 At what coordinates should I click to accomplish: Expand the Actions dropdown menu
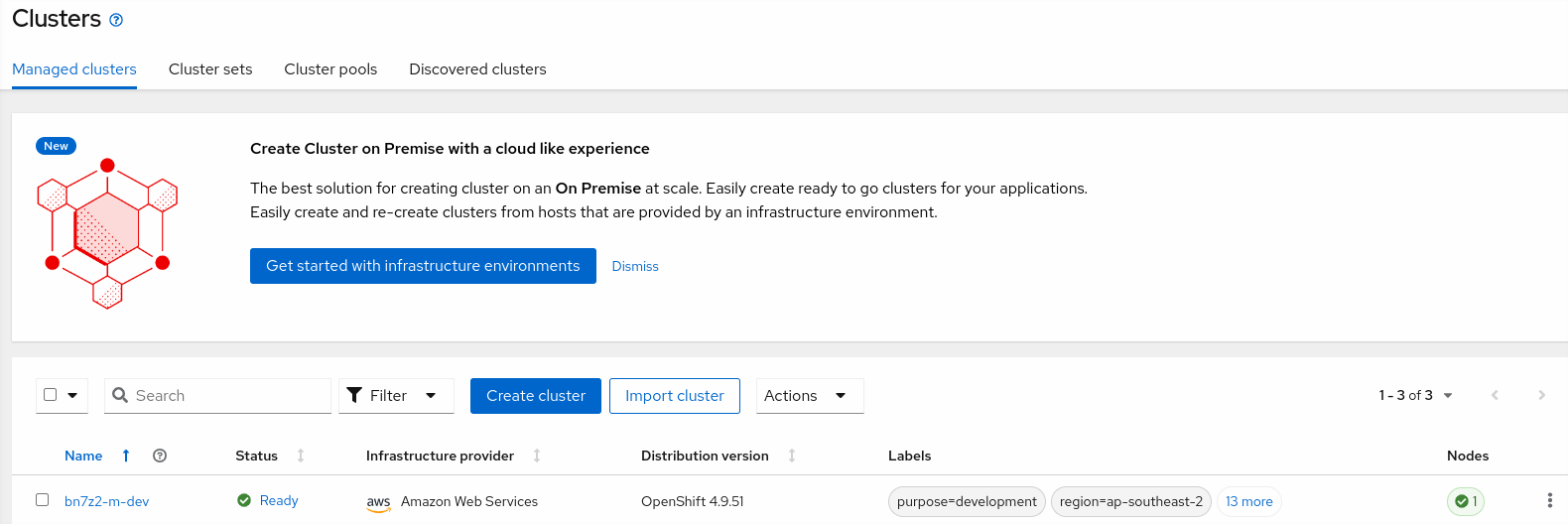click(x=809, y=395)
